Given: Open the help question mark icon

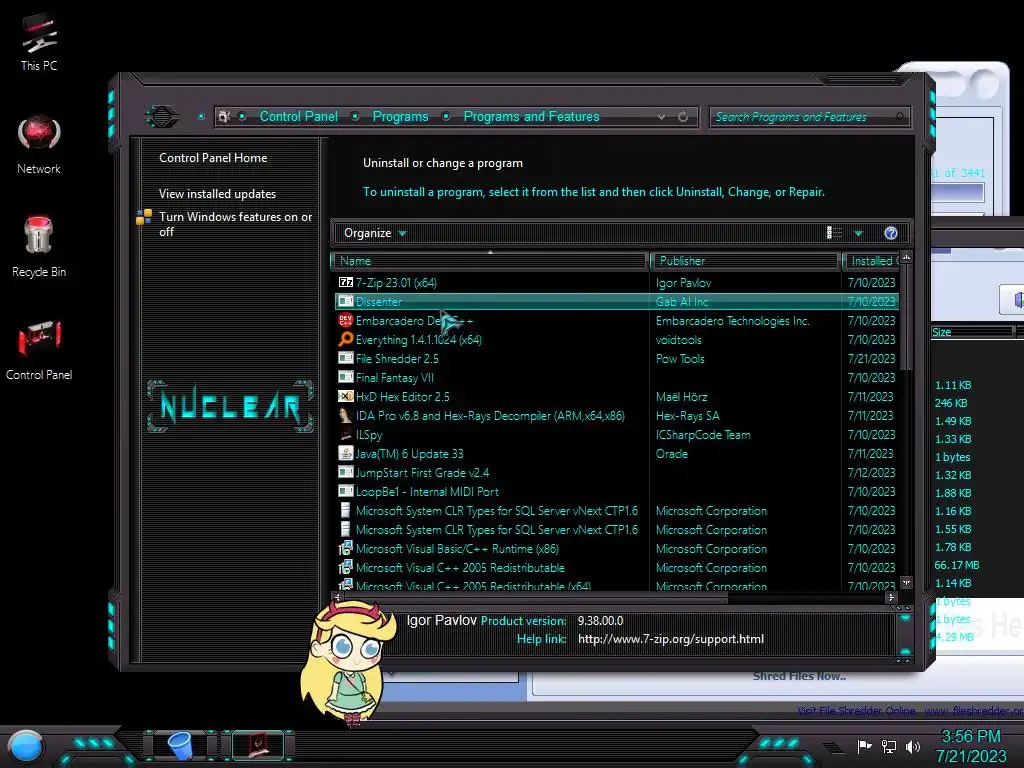Looking at the screenshot, I should [891, 233].
